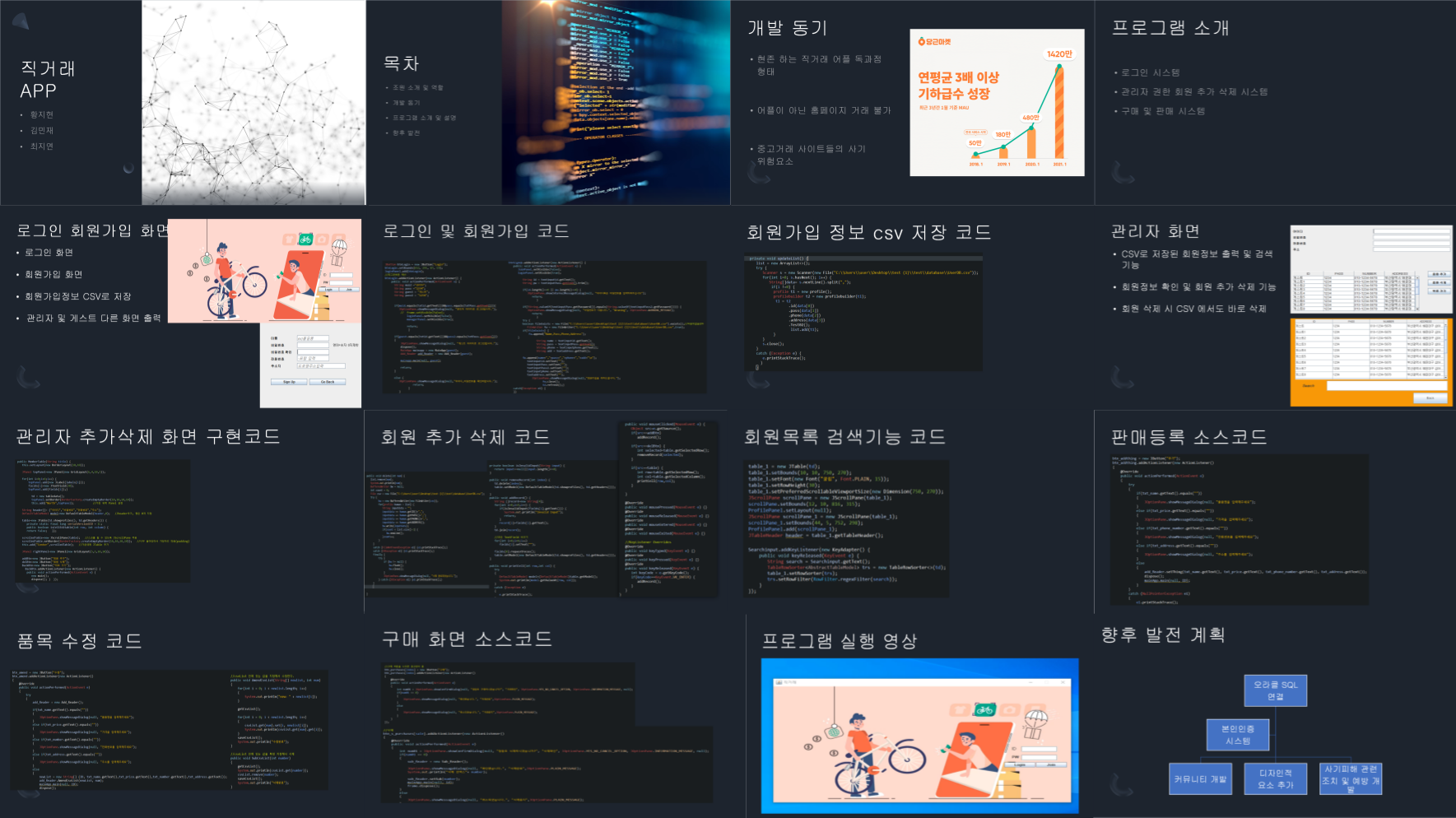Click the 오라클 SQL 연결 diagram box
The image size is (1456, 818).
pos(1275,690)
